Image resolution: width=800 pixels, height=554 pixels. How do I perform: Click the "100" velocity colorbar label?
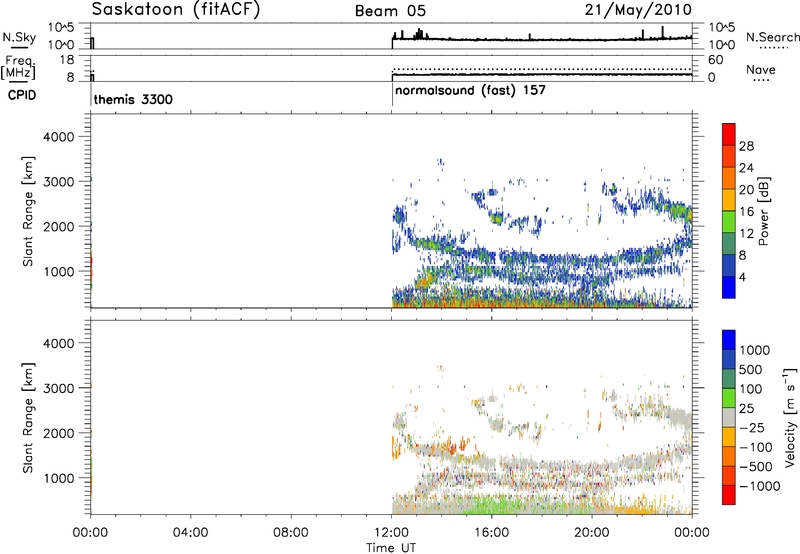point(751,389)
